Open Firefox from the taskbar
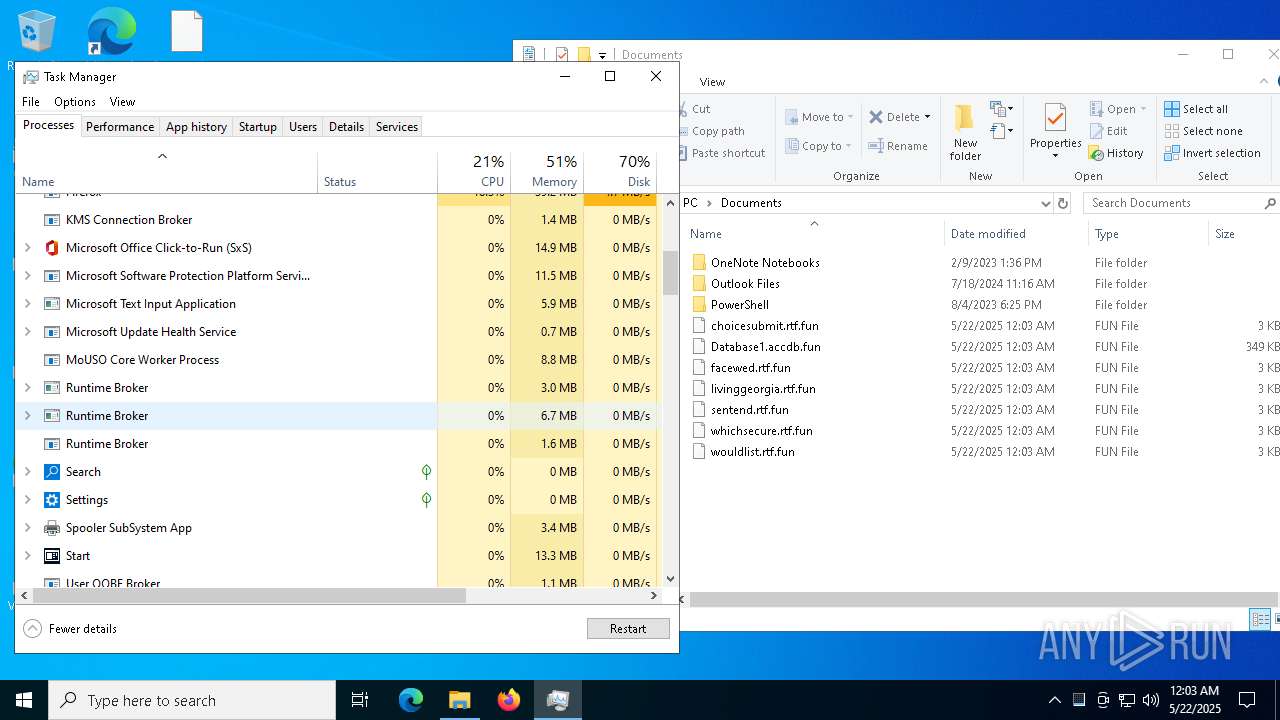Image resolution: width=1280 pixels, height=720 pixels. (x=508, y=700)
